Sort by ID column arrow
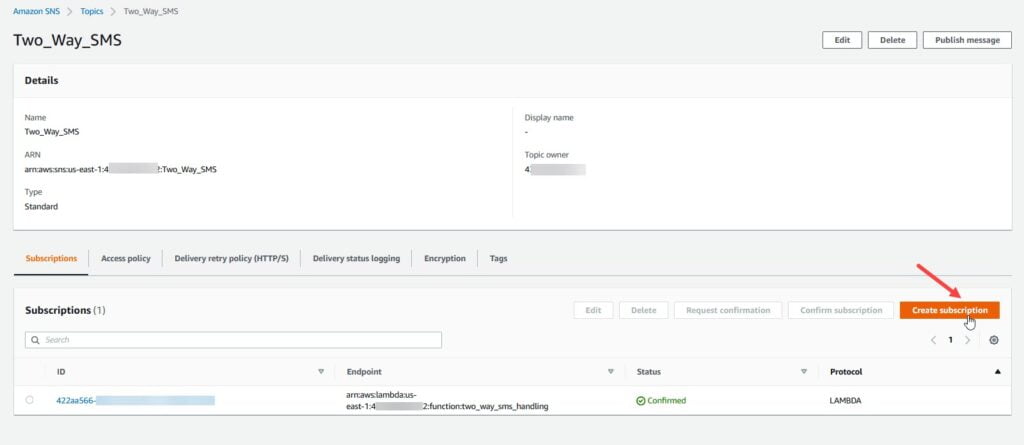This screenshot has width=1024, height=445. (321, 371)
